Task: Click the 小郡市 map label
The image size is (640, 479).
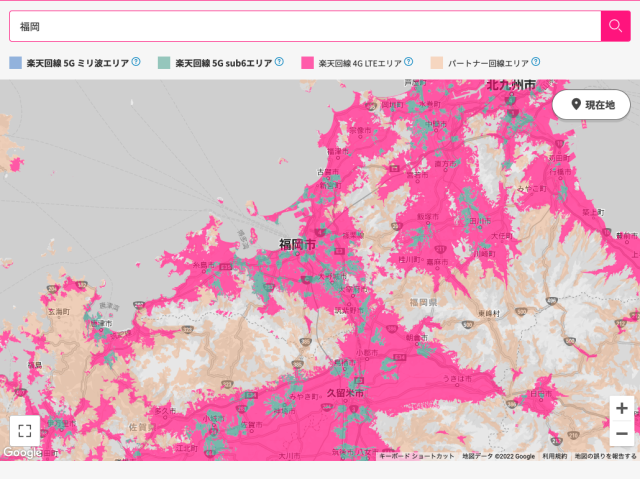Action: click(367, 353)
